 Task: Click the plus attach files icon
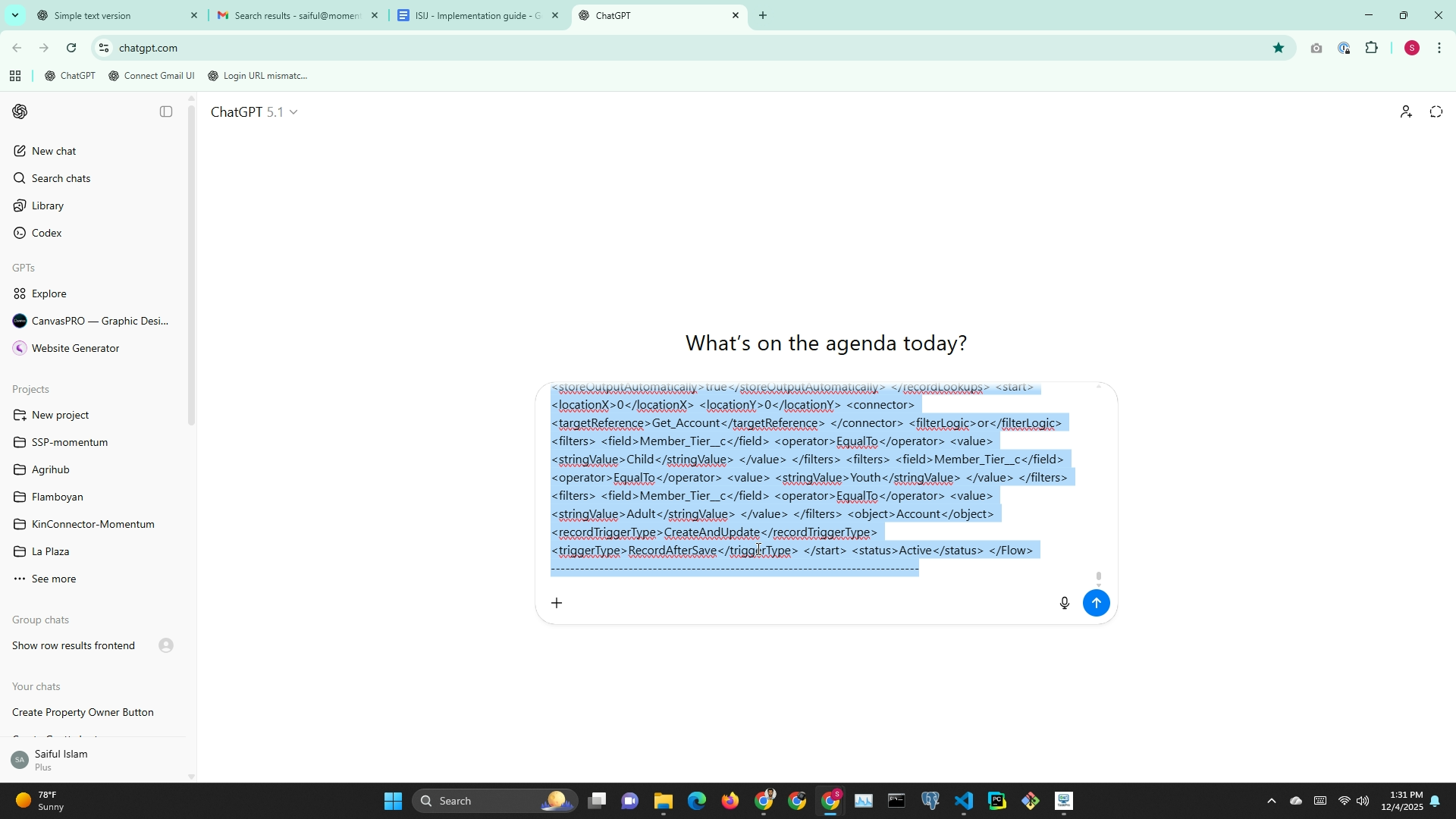557,603
